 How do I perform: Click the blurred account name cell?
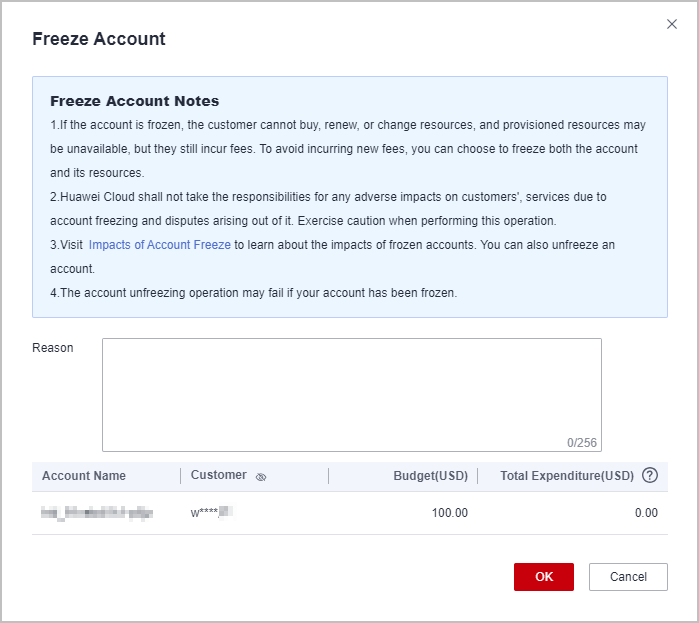point(97,513)
